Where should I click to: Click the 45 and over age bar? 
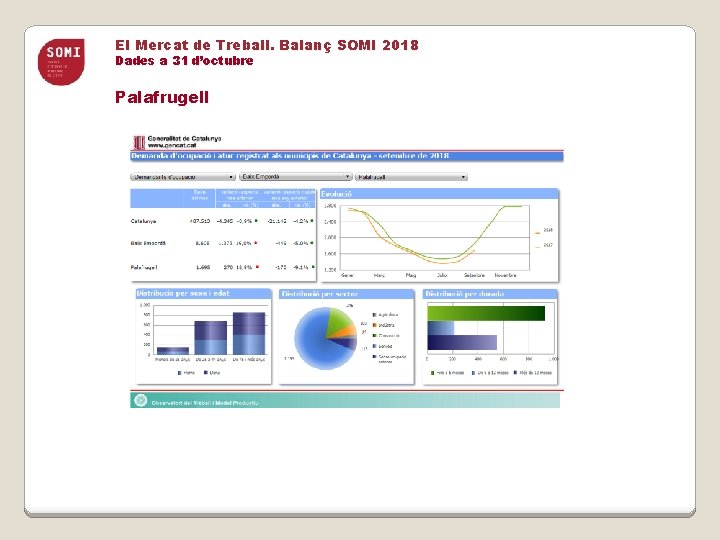[249, 333]
